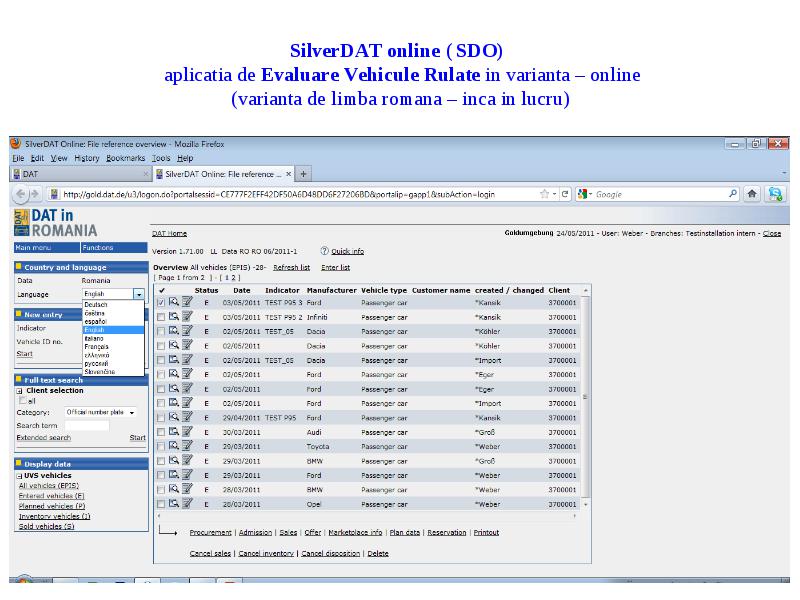
Task: Go to page 2 of the overview
Action: click(x=234, y=278)
